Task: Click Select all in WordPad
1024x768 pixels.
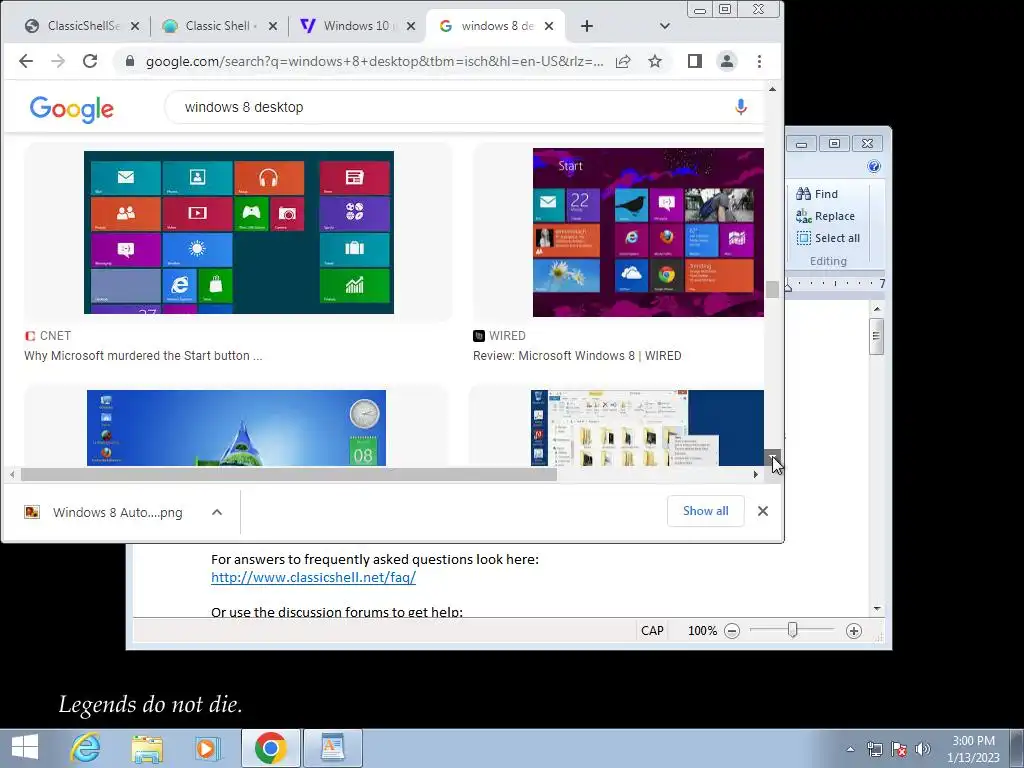Action: point(828,238)
